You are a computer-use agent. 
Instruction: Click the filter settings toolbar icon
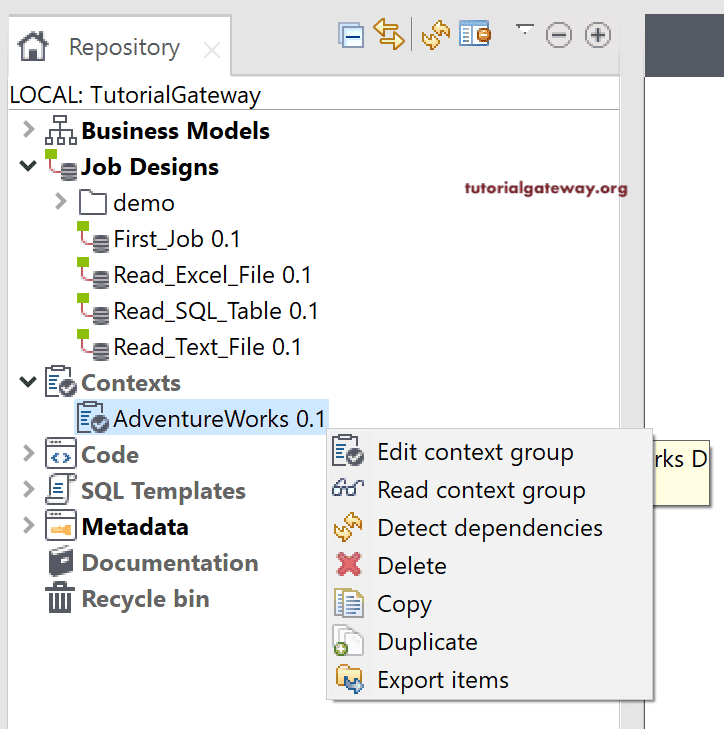474,36
